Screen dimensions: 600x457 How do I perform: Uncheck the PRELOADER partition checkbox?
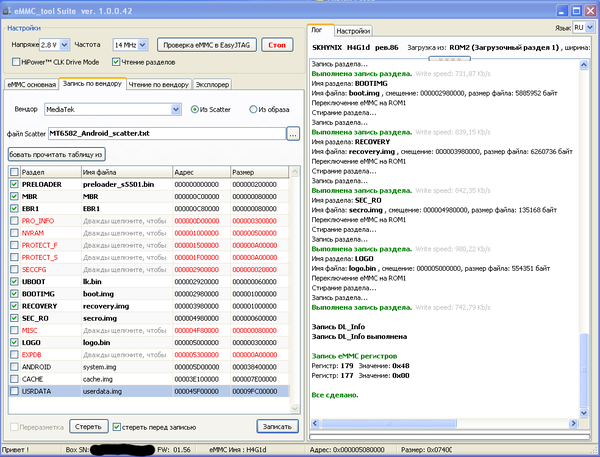tap(13, 184)
